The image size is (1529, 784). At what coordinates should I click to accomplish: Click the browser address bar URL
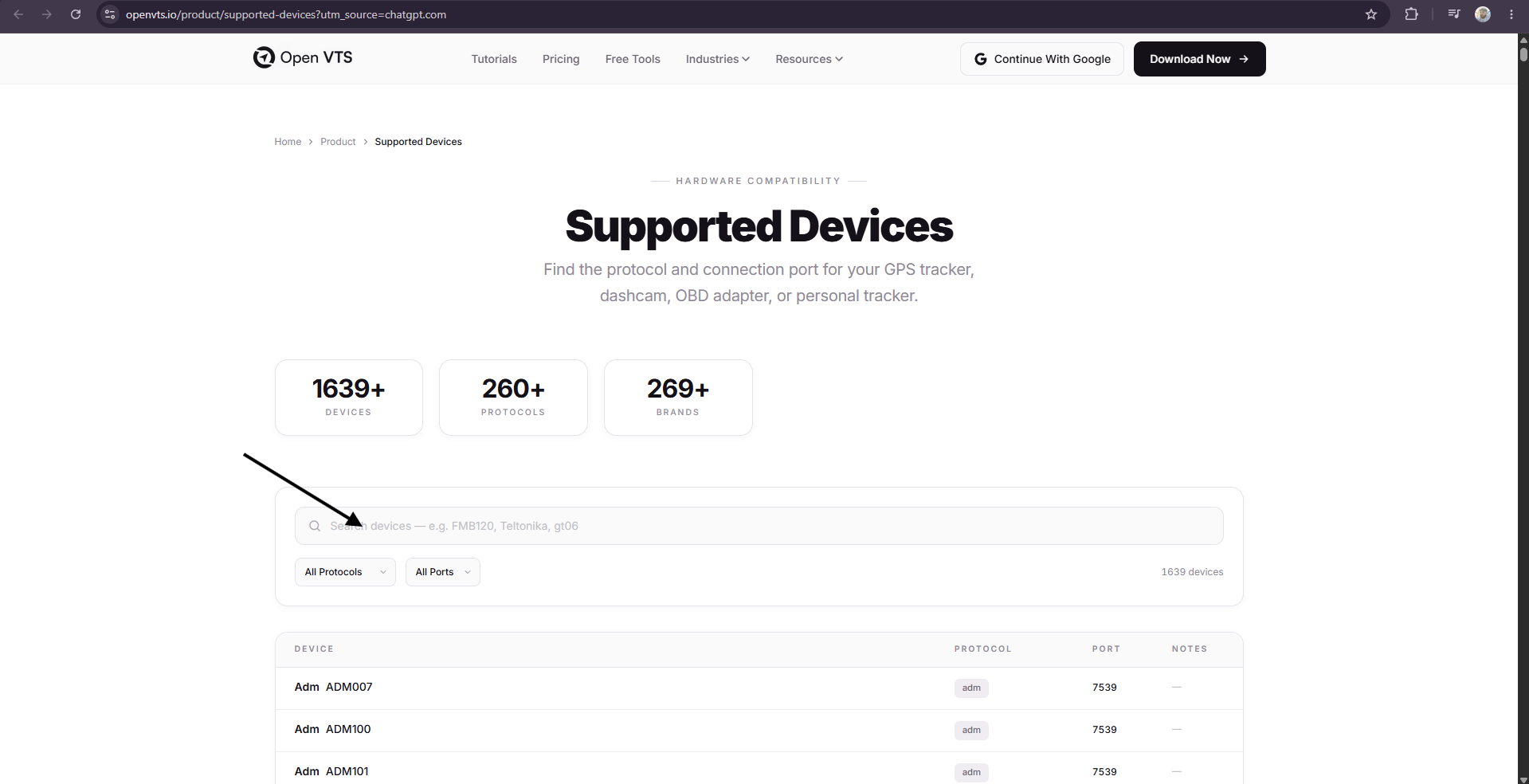pyautogui.click(x=286, y=14)
